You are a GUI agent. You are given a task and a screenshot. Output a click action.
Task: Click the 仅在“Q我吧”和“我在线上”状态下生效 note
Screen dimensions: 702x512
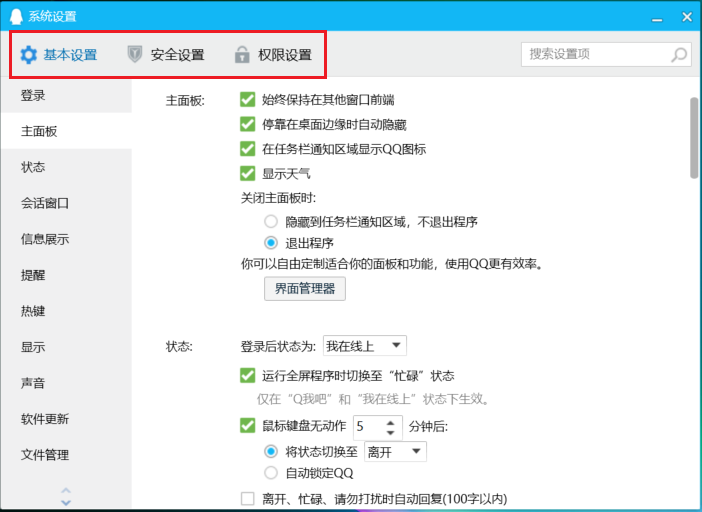[x=373, y=399]
